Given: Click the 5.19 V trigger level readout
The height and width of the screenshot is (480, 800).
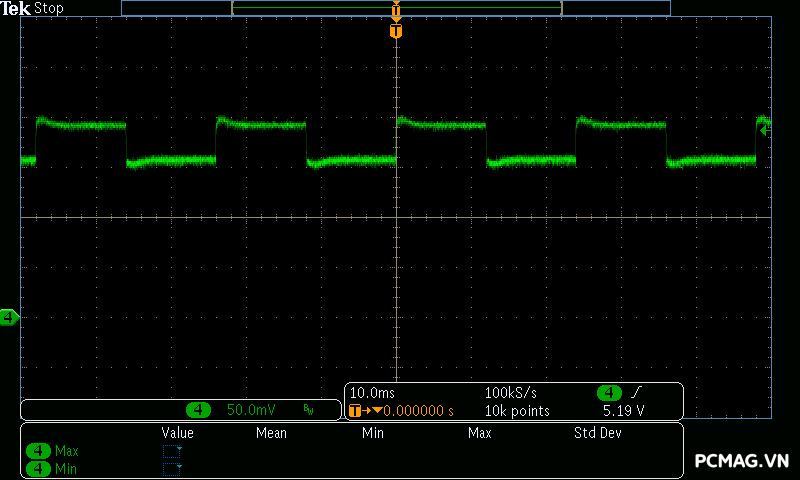Looking at the screenshot, I should pyautogui.click(x=623, y=410).
